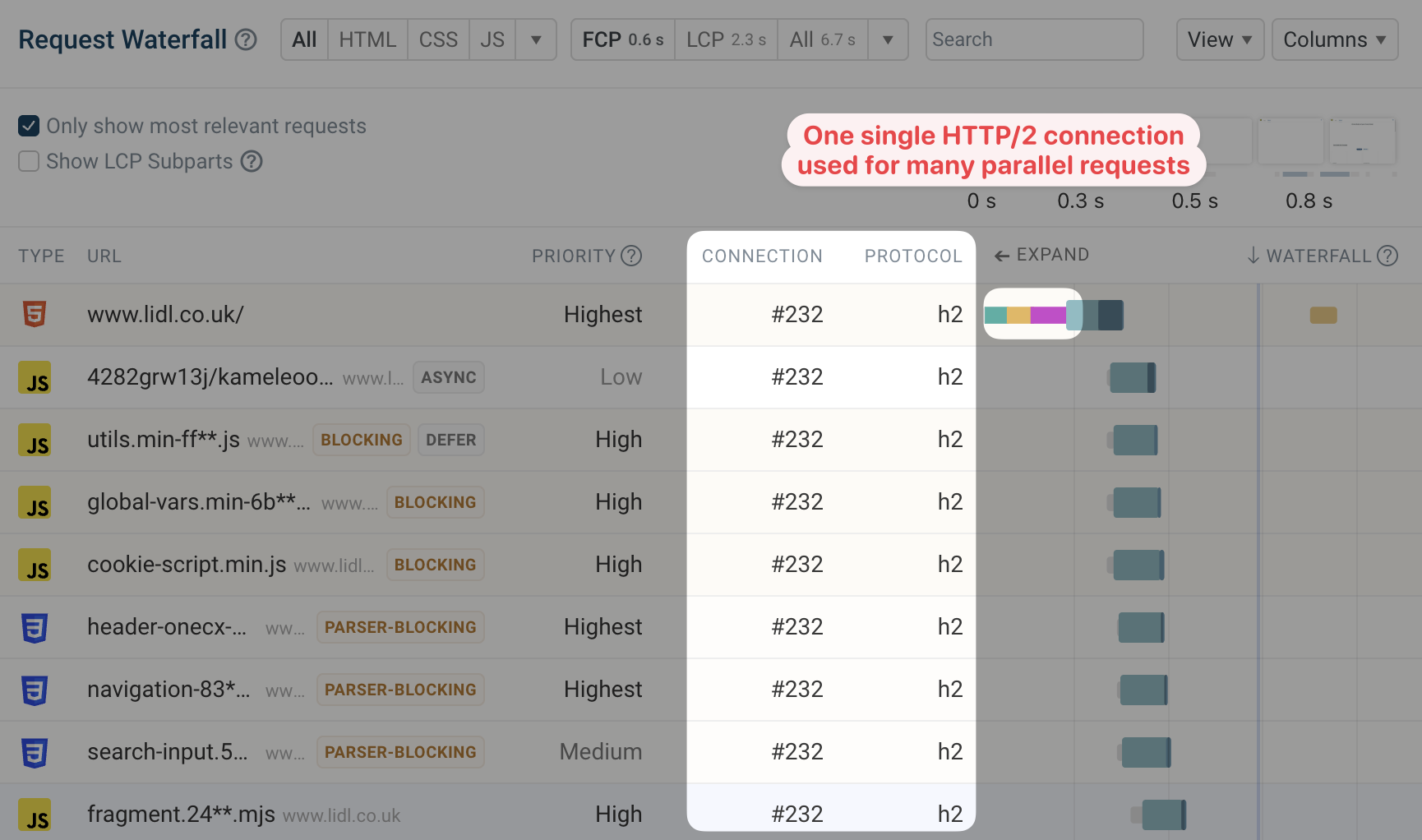This screenshot has height=840, width=1422.
Task: Click the kameleoo request waterfall bar
Action: tap(1132, 377)
